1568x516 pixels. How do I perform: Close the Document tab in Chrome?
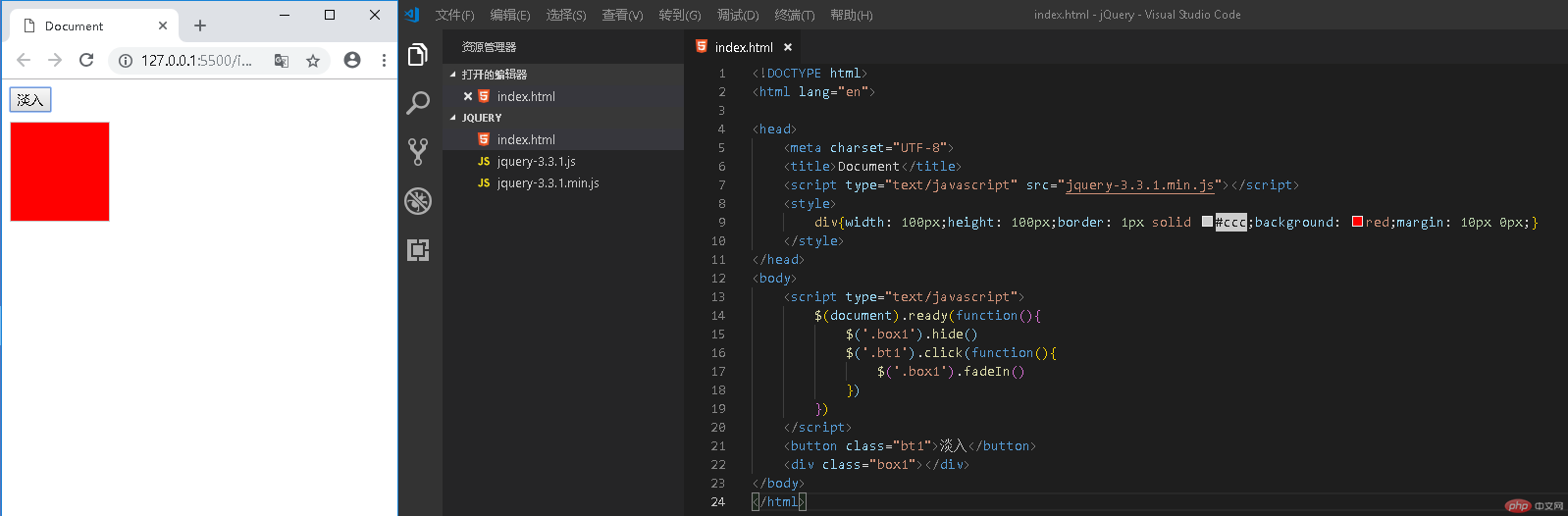pos(163,26)
